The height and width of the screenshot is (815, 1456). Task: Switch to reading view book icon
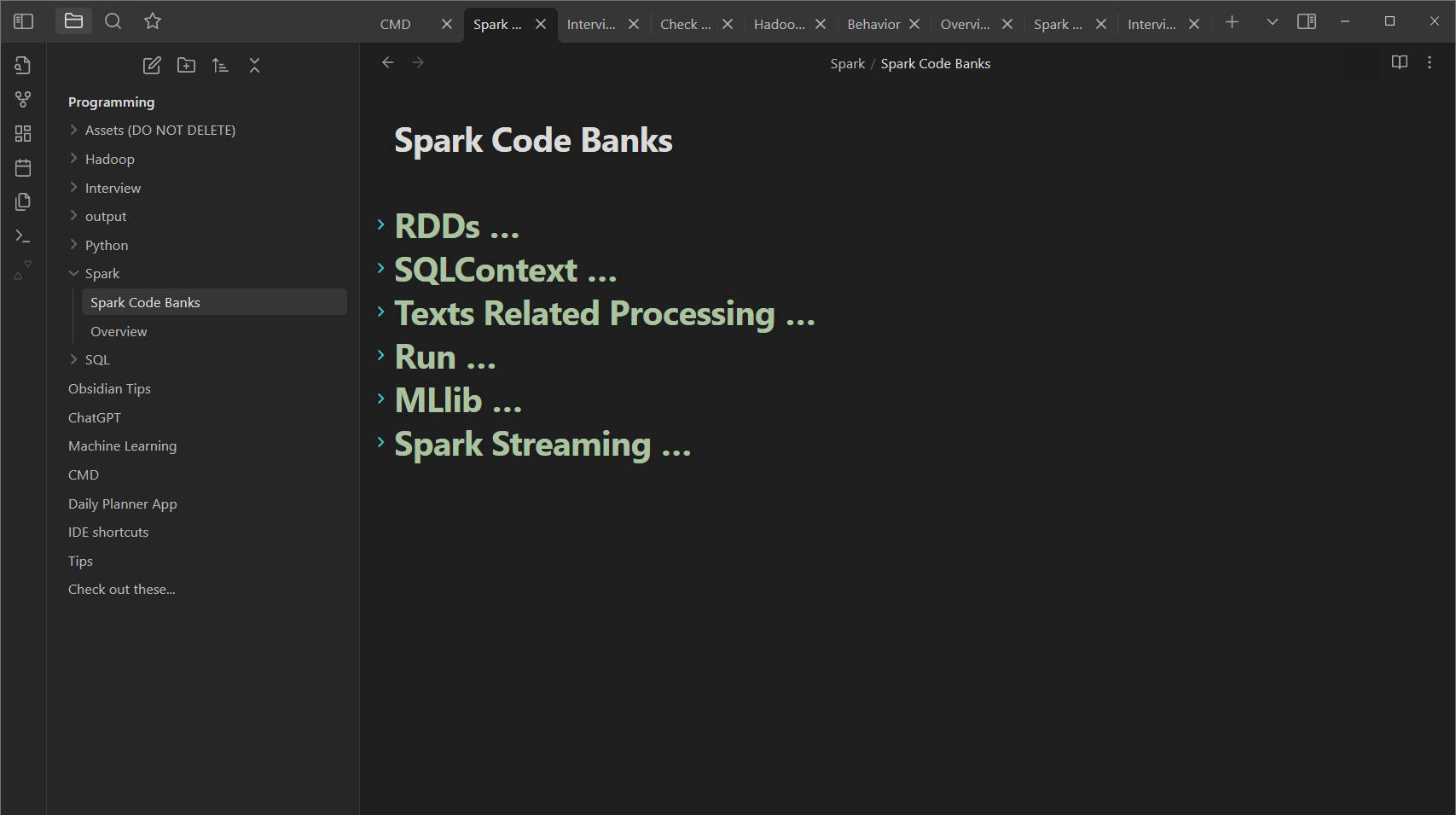pos(1399,62)
